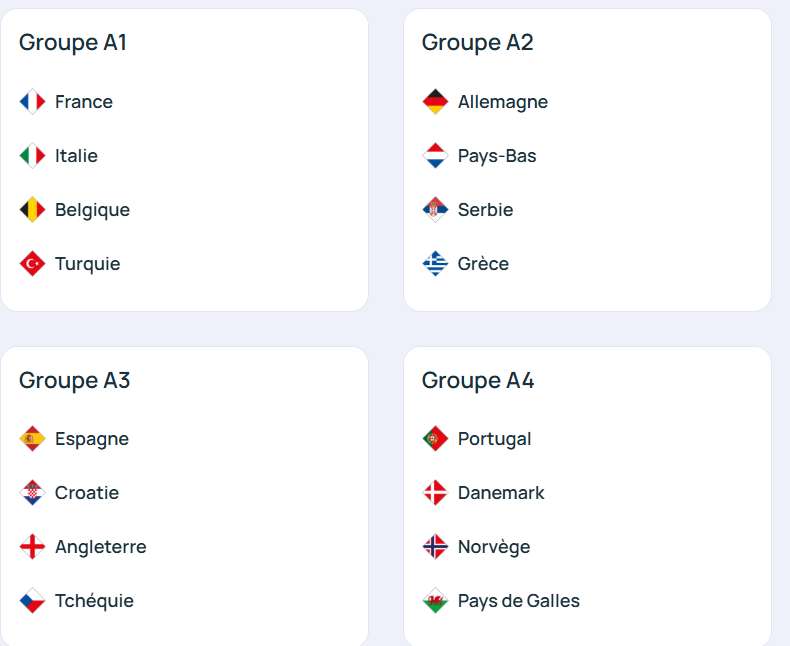Image resolution: width=790 pixels, height=646 pixels.
Task: Select the Belgique flag icon
Action: [x=32, y=210]
